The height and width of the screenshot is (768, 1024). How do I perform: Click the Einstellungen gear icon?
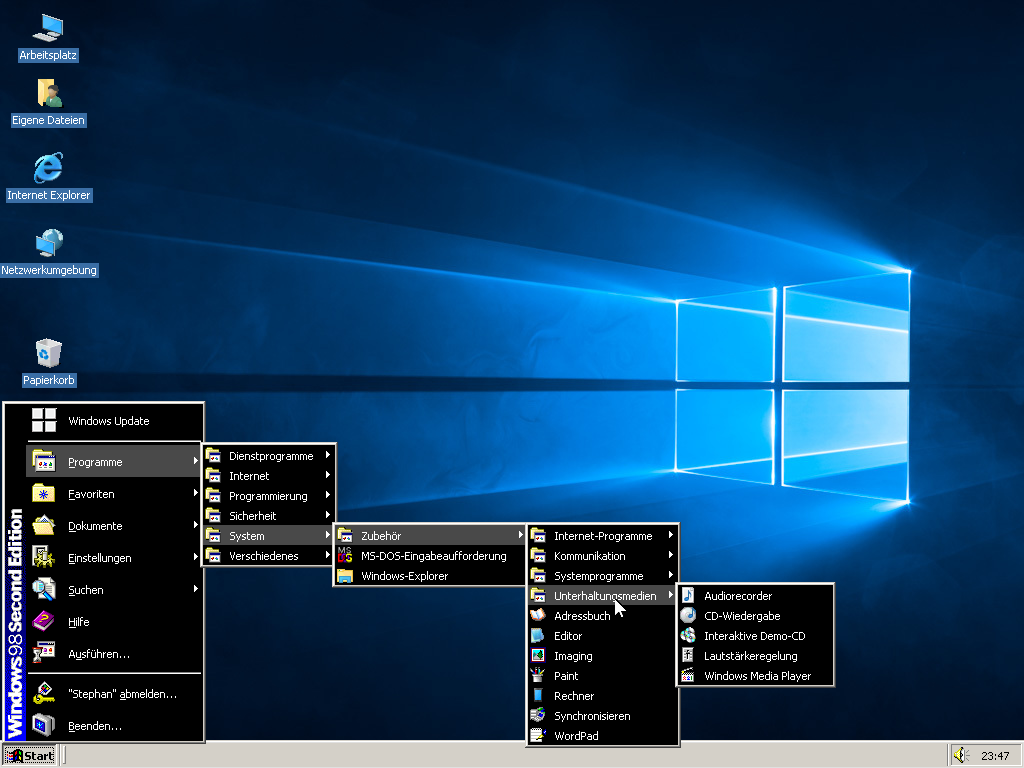pyautogui.click(x=43, y=557)
